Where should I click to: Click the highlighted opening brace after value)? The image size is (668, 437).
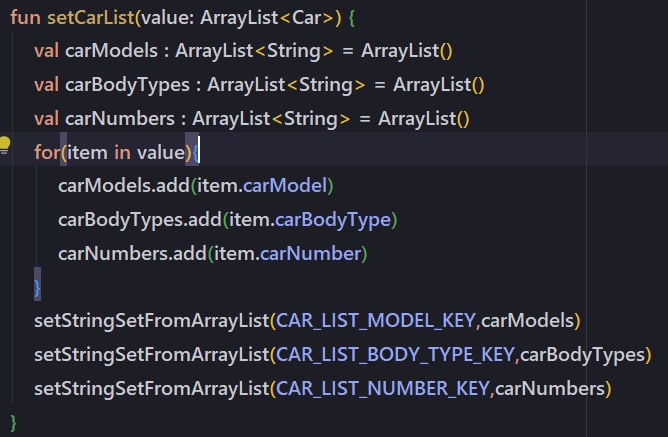point(196,152)
